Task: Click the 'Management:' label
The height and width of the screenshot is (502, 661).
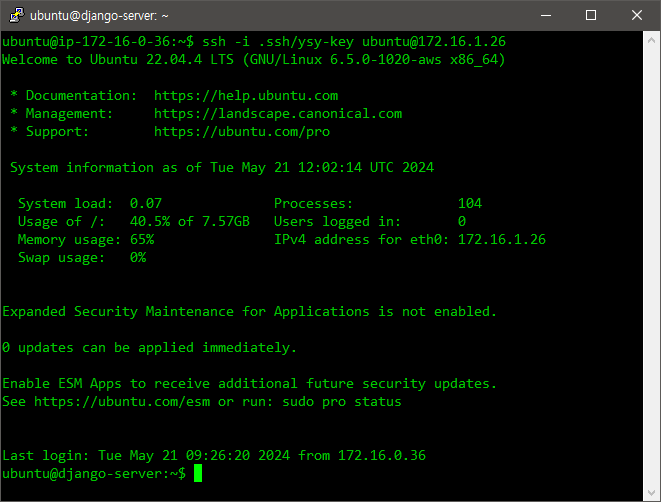Action: point(70,114)
